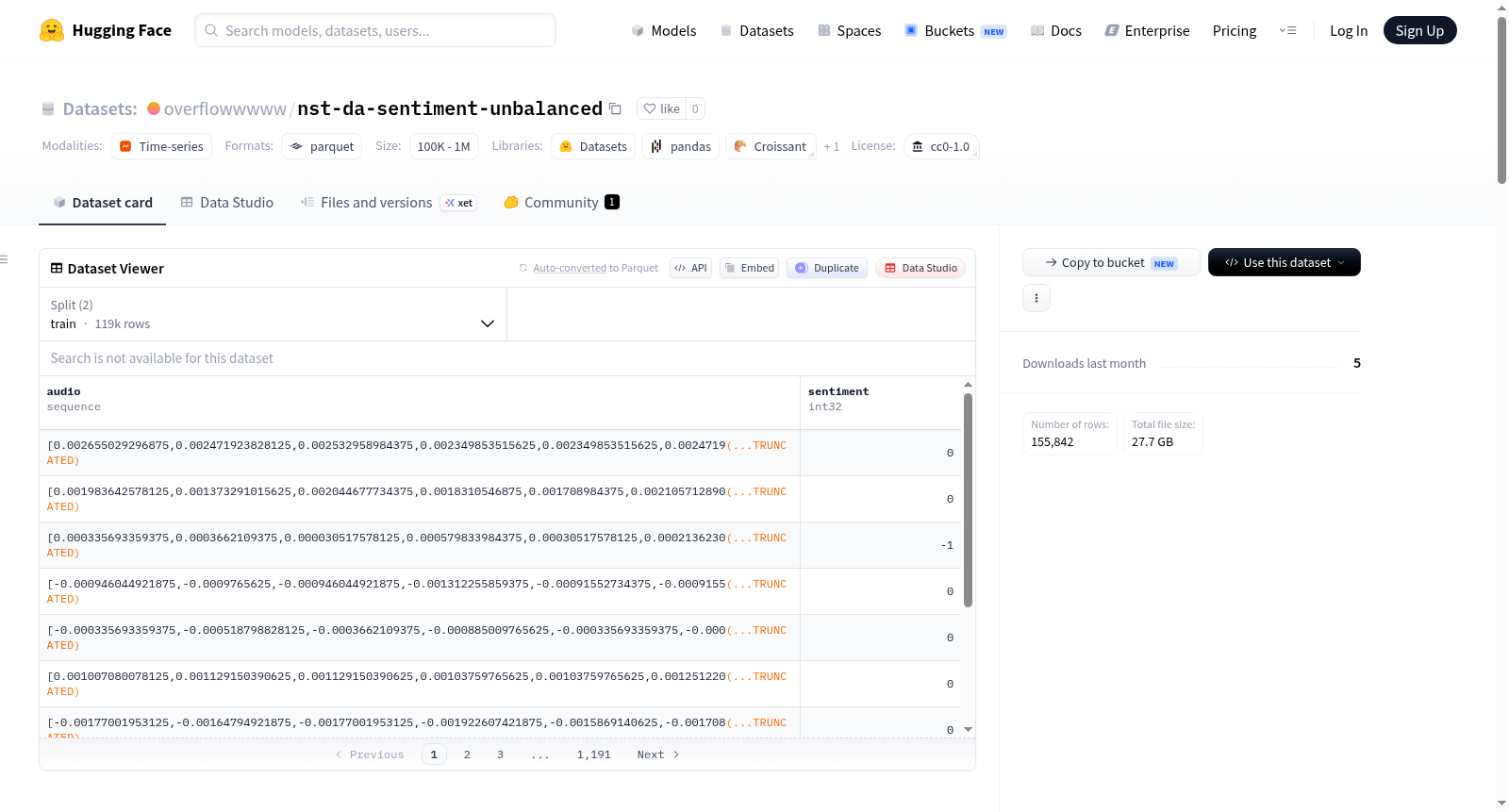This screenshot has width=1509, height=812.
Task: Click the left sidebar toggle lines icon
Action: pyautogui.click(x=4, y=259)
